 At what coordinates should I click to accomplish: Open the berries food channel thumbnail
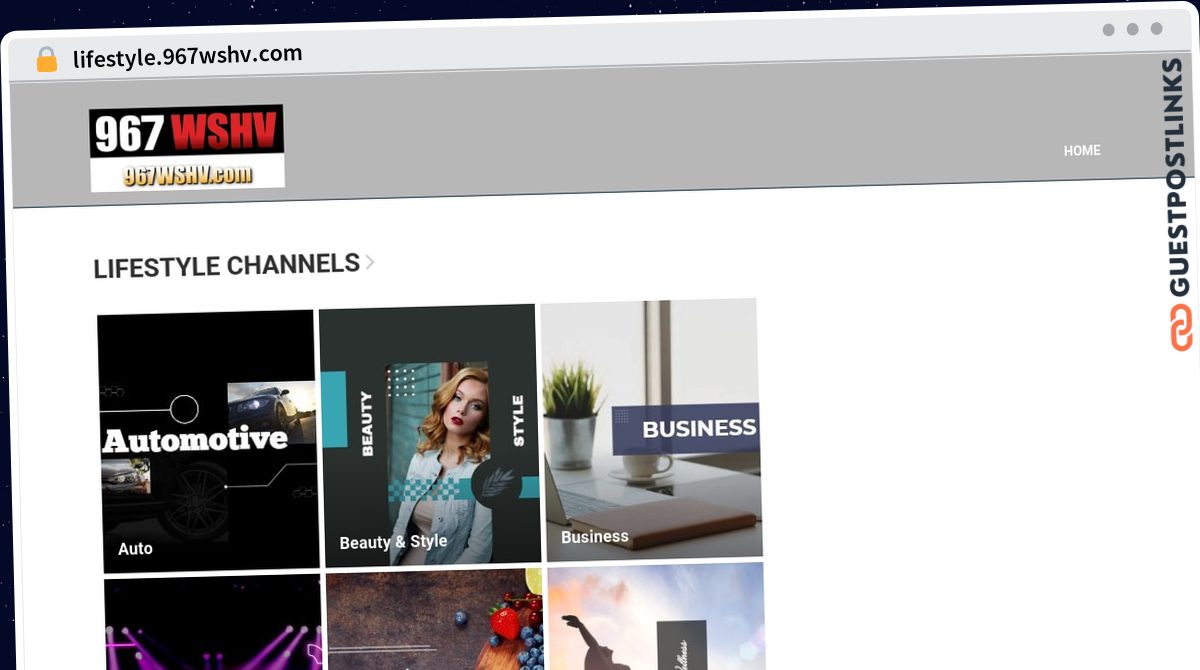[435, 619]
